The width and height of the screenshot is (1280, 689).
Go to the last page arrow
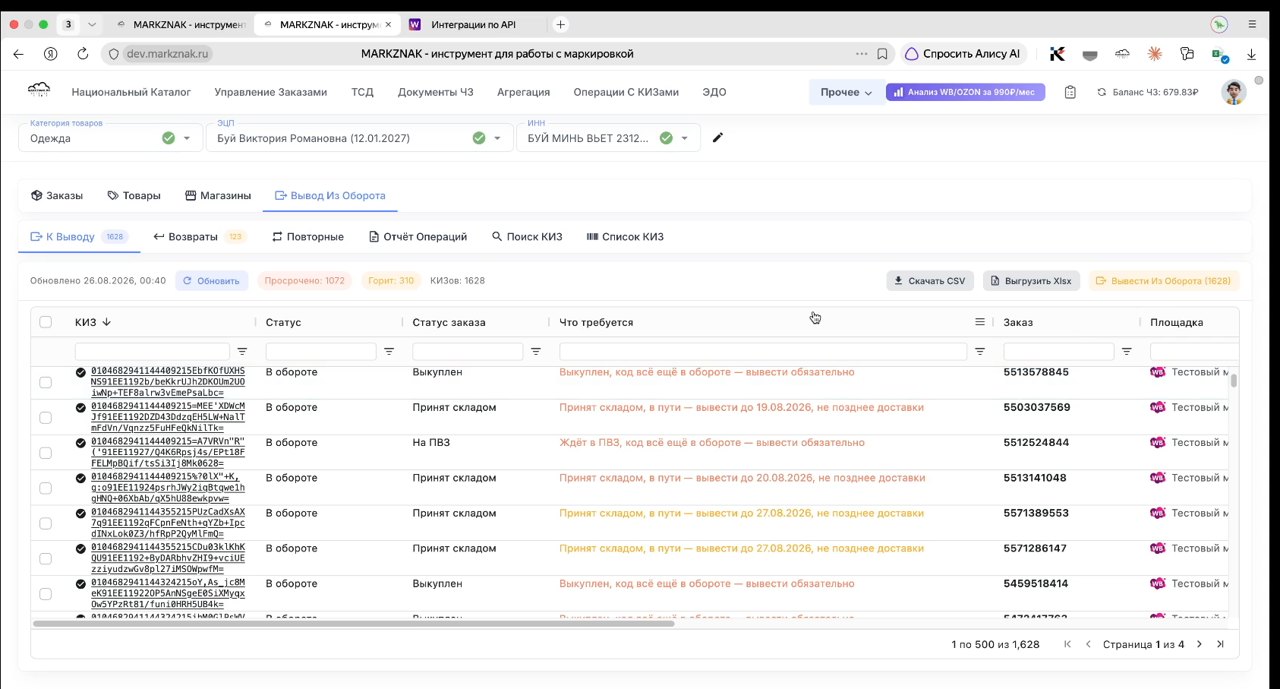(1220, 644)
